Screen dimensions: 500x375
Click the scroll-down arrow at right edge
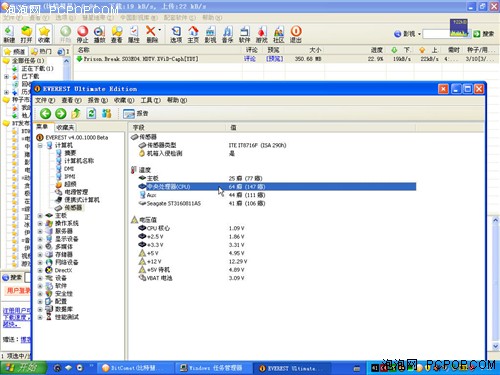495,347
